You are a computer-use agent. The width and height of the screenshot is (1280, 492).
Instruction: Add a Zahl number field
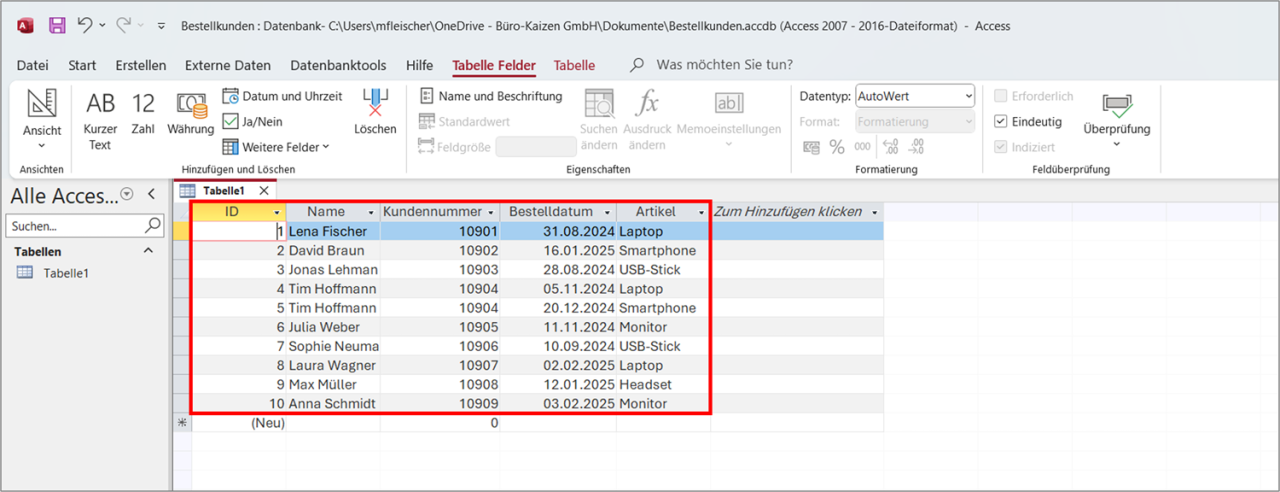click(x=143, y=112)
